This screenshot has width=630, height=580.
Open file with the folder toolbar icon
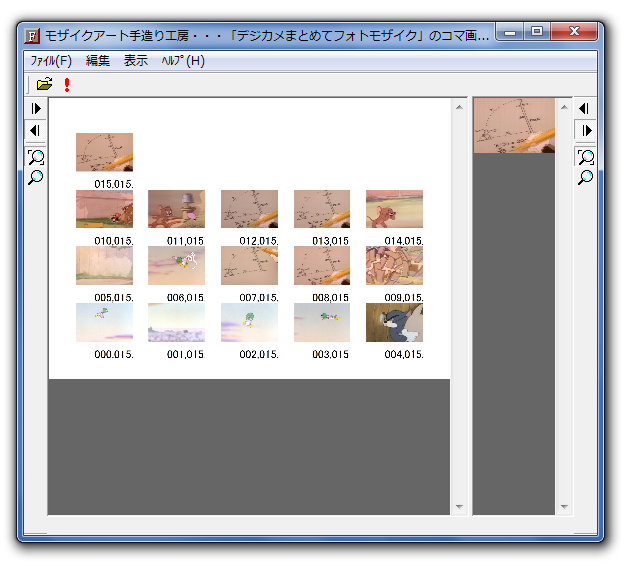coord(44,84)
